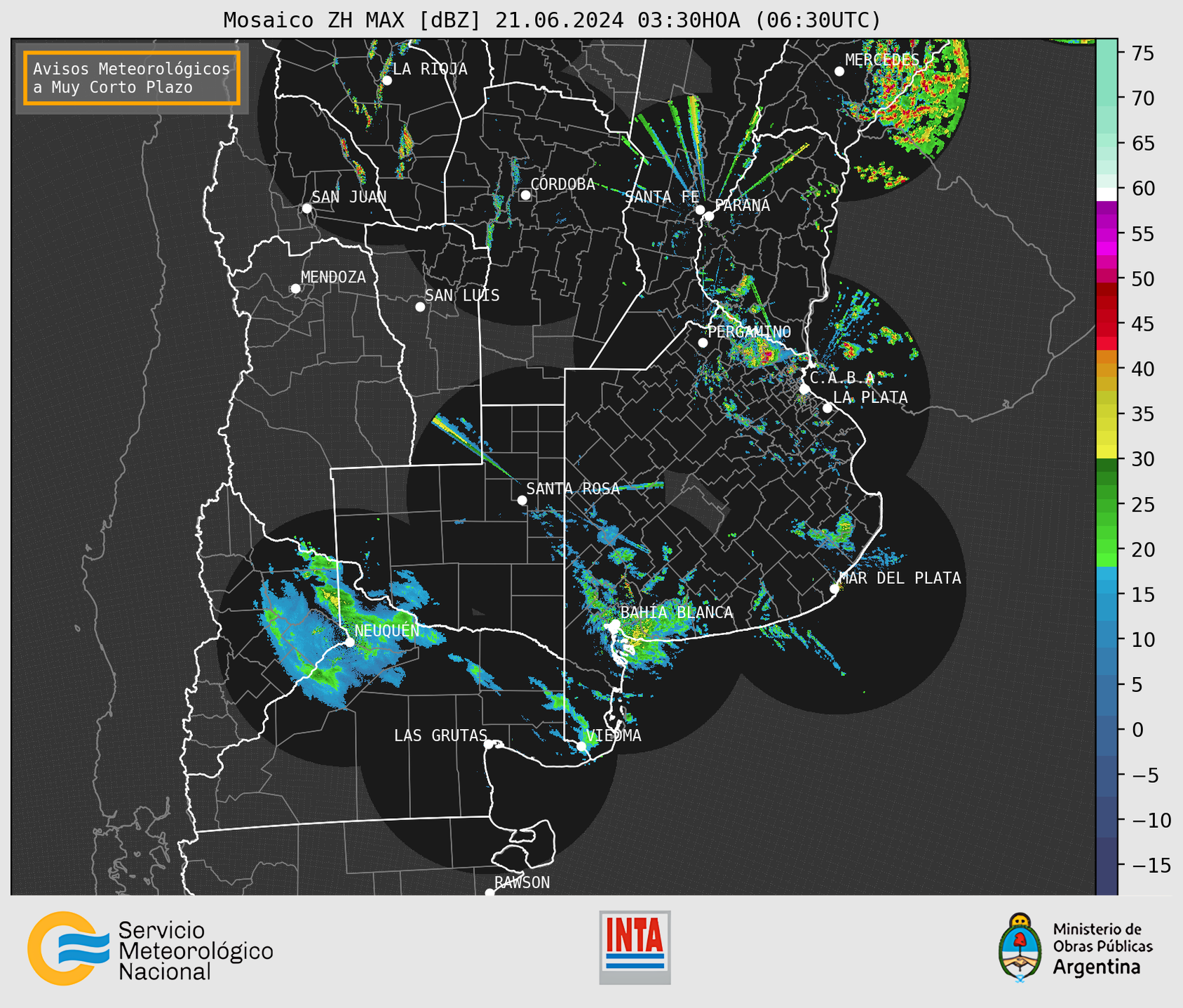Click the 75 dBZ color scale label

(x=1143, y=53)
